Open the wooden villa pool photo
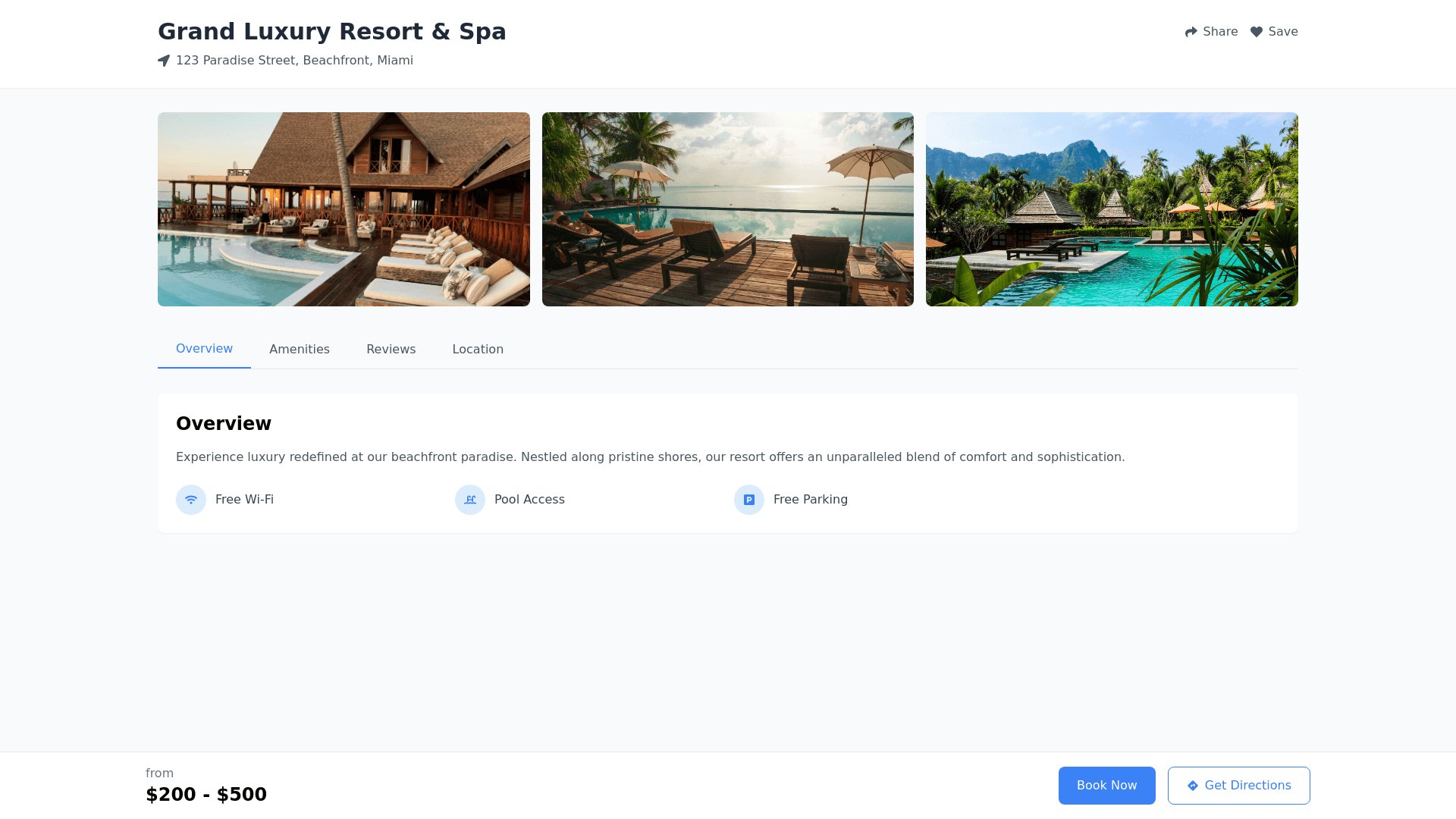The width and height of the screenshot is (1456, 819). pyautogui.click(x=344, y=209)
